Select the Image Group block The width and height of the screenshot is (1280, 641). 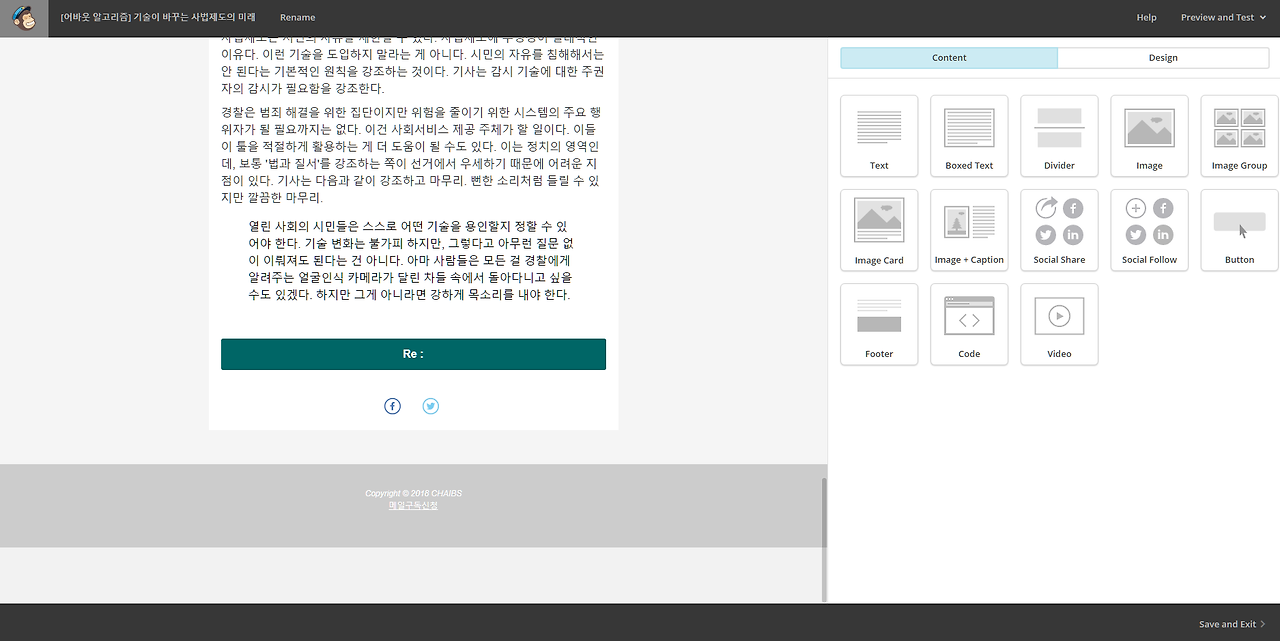[1239, 134]
